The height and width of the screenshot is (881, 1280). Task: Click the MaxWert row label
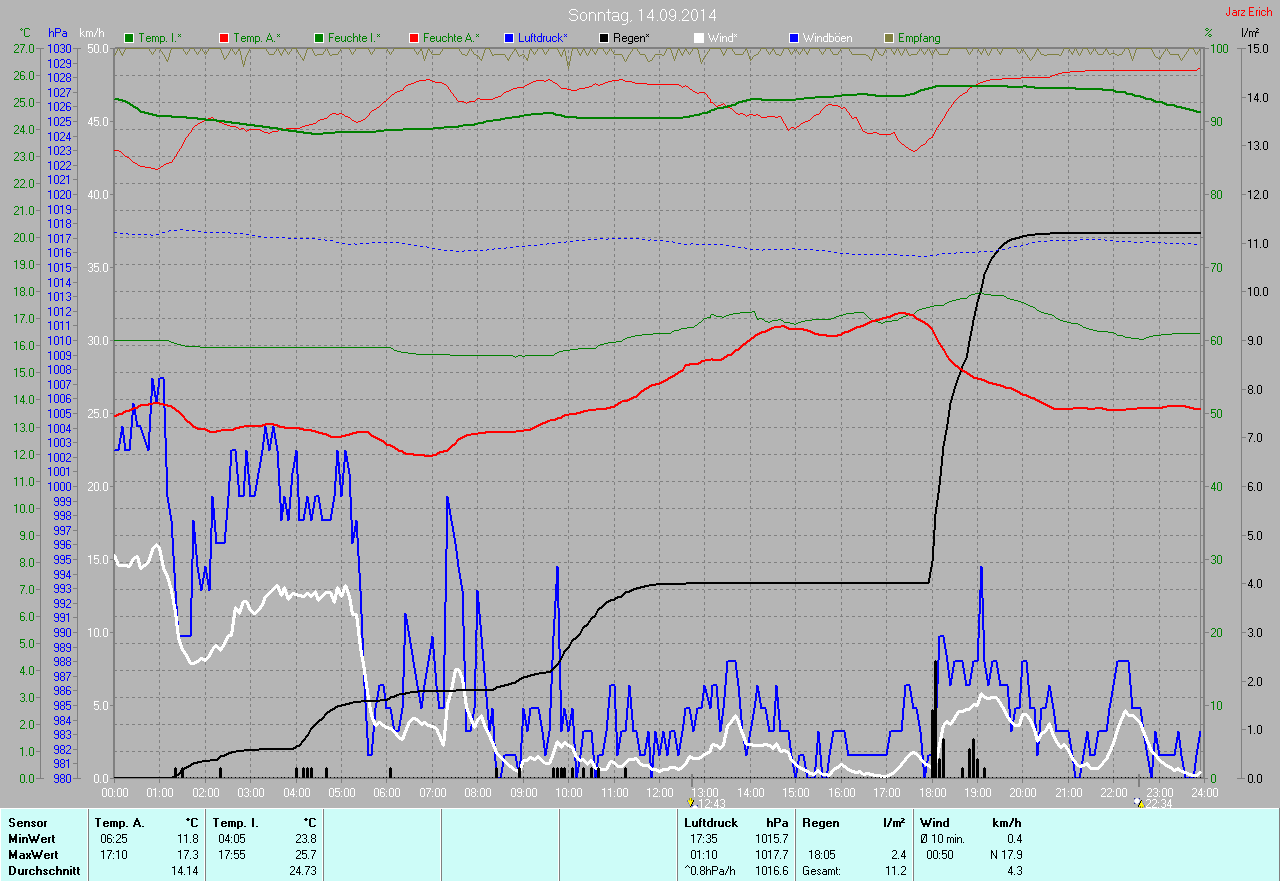click(x=32, y=855)
